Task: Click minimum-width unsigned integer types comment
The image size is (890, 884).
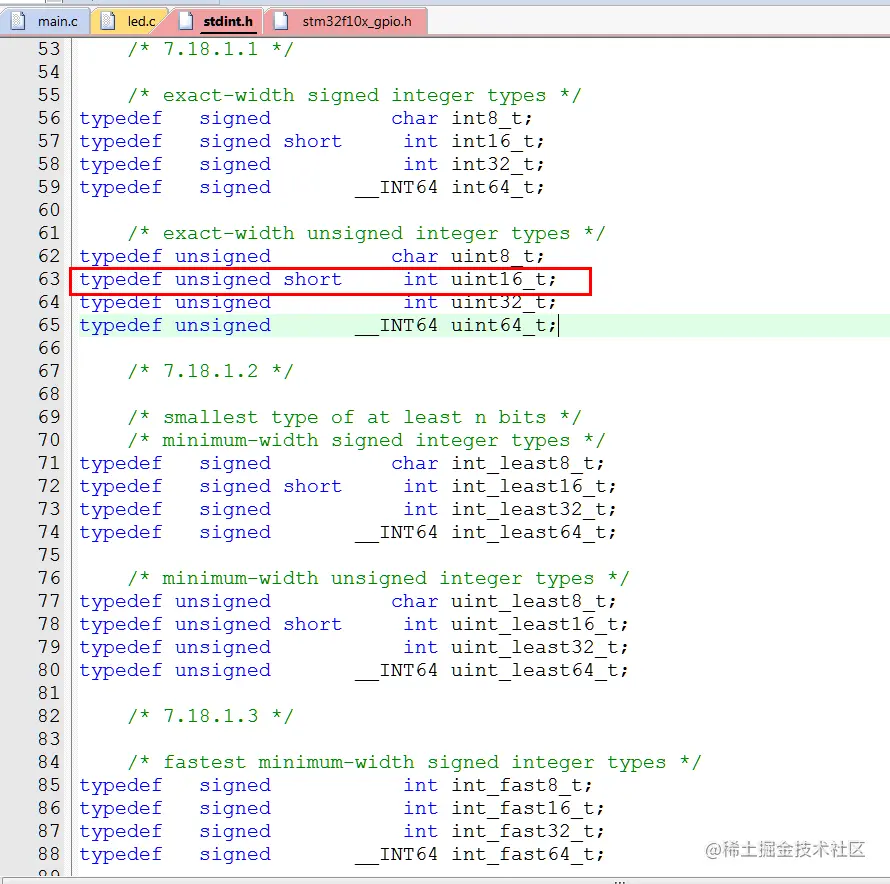Action: tap(379, 579)
